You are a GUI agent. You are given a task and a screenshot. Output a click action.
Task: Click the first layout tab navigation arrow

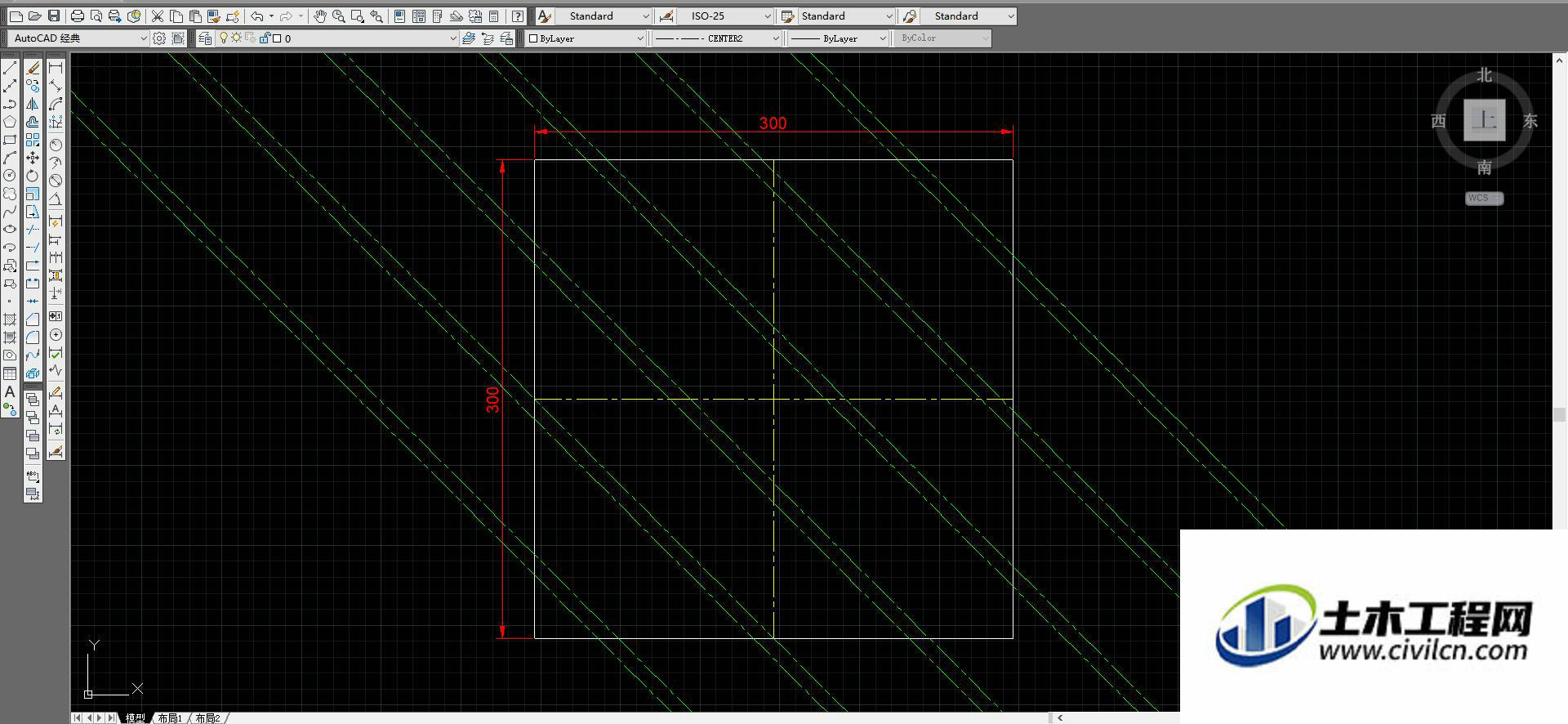78,717
